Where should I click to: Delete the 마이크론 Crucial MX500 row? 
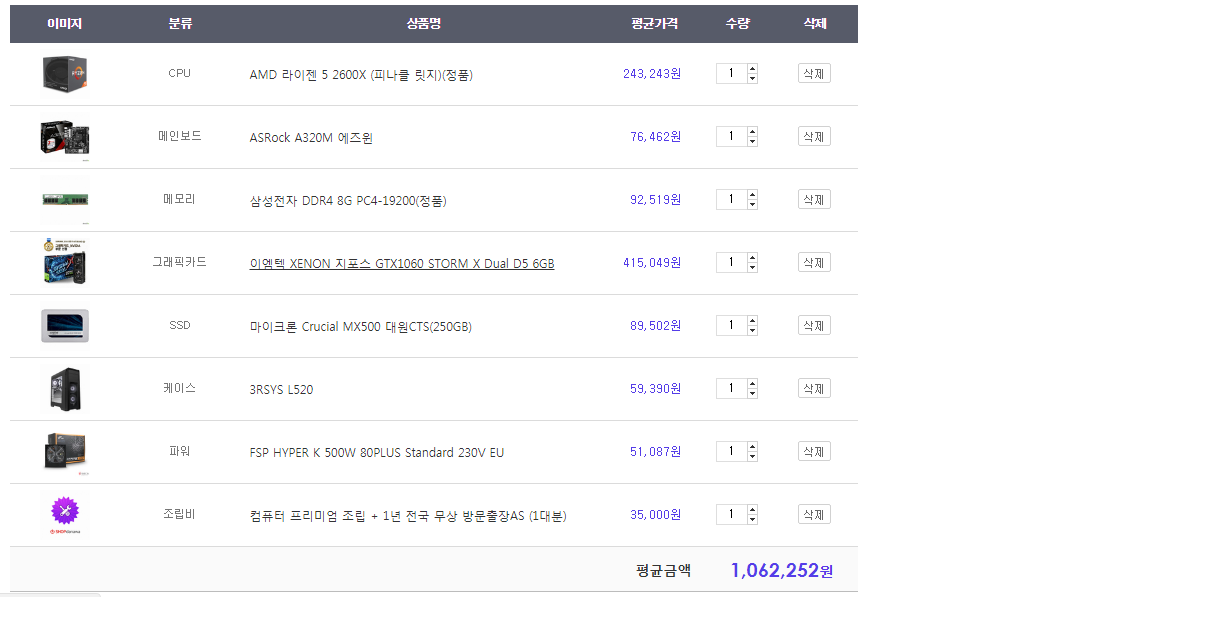tap(814, 325)
